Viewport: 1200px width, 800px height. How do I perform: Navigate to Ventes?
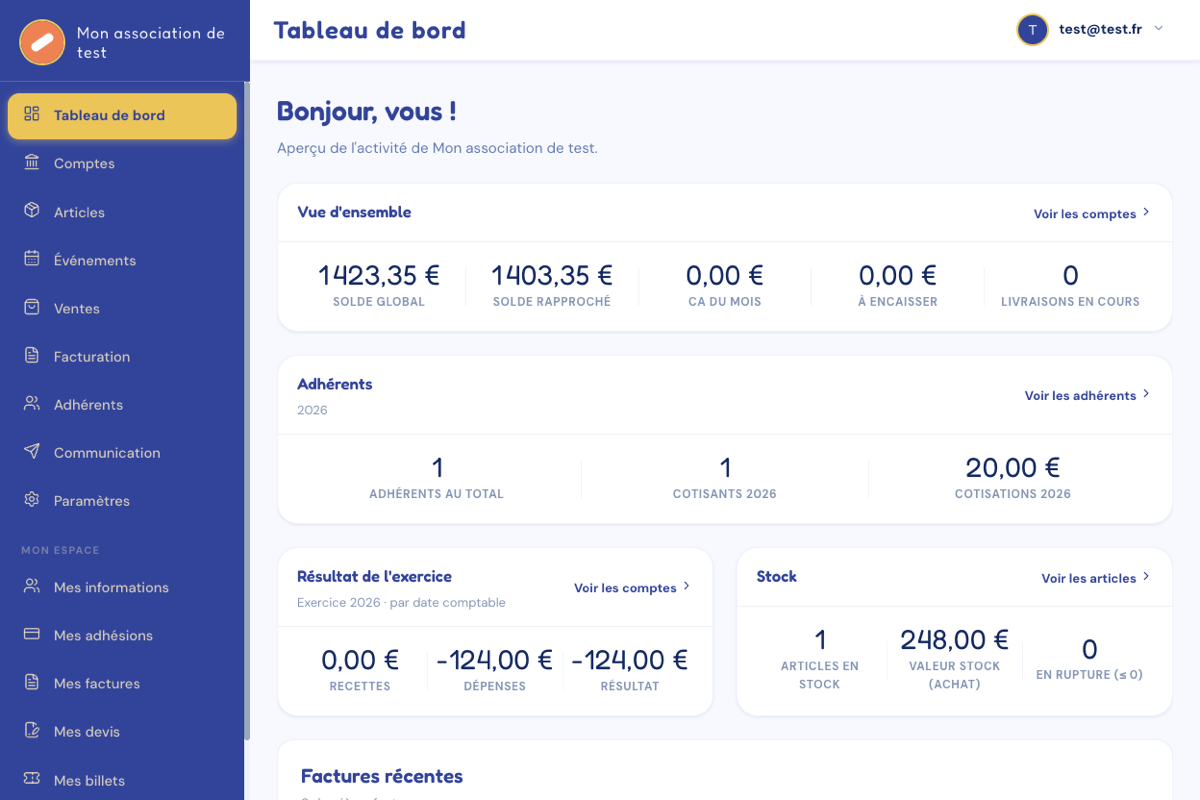pyautogui.click(x=122, y=308)
